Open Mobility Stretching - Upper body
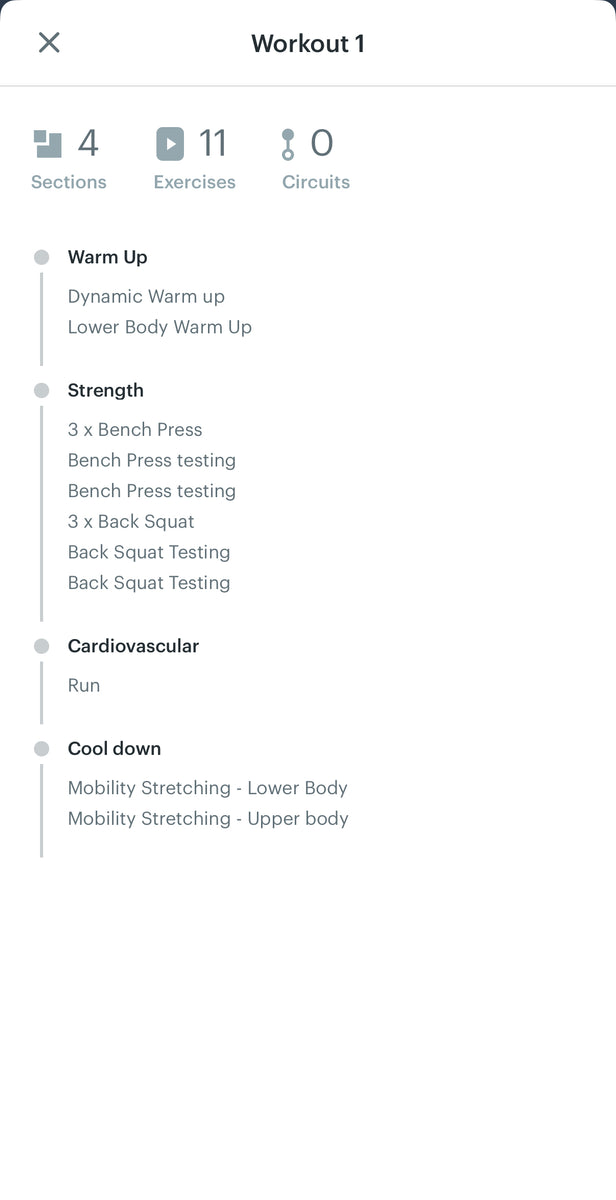The height and width of the screenshot is (1200, 616). pyautogui.click(x=208, y=819)
